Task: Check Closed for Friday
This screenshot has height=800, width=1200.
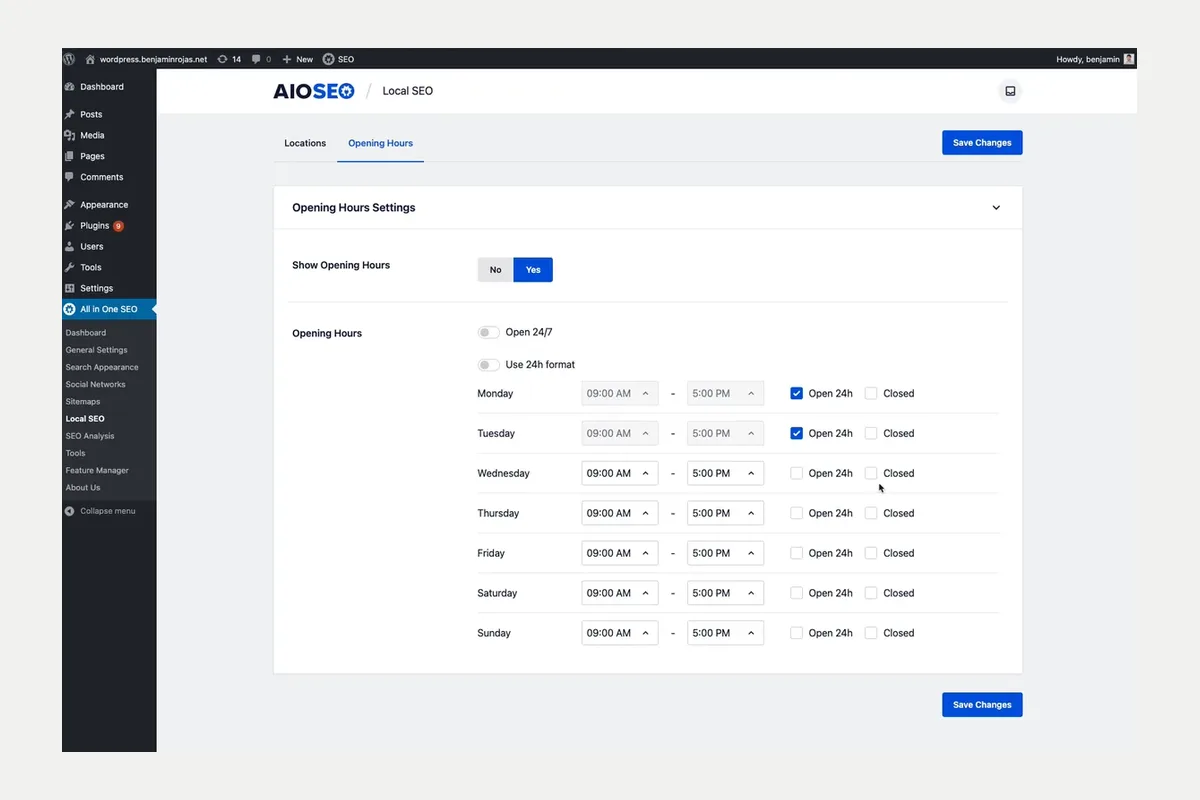Action: coord(871,553)
